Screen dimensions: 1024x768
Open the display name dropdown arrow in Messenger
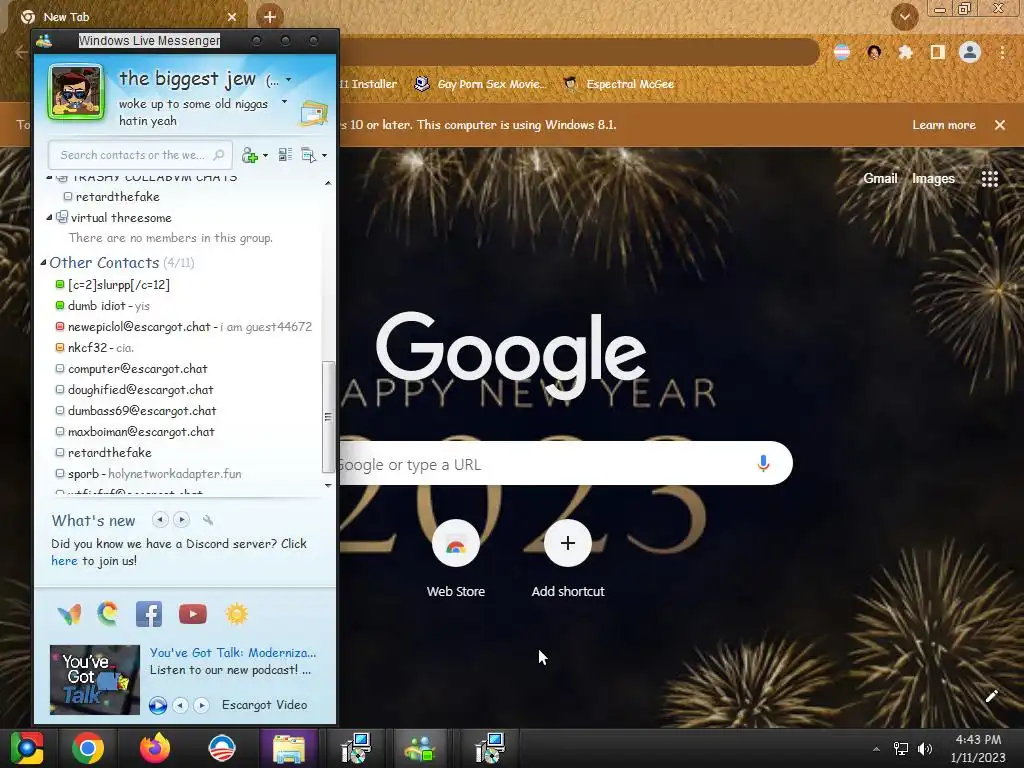click(x=289, y=80)
